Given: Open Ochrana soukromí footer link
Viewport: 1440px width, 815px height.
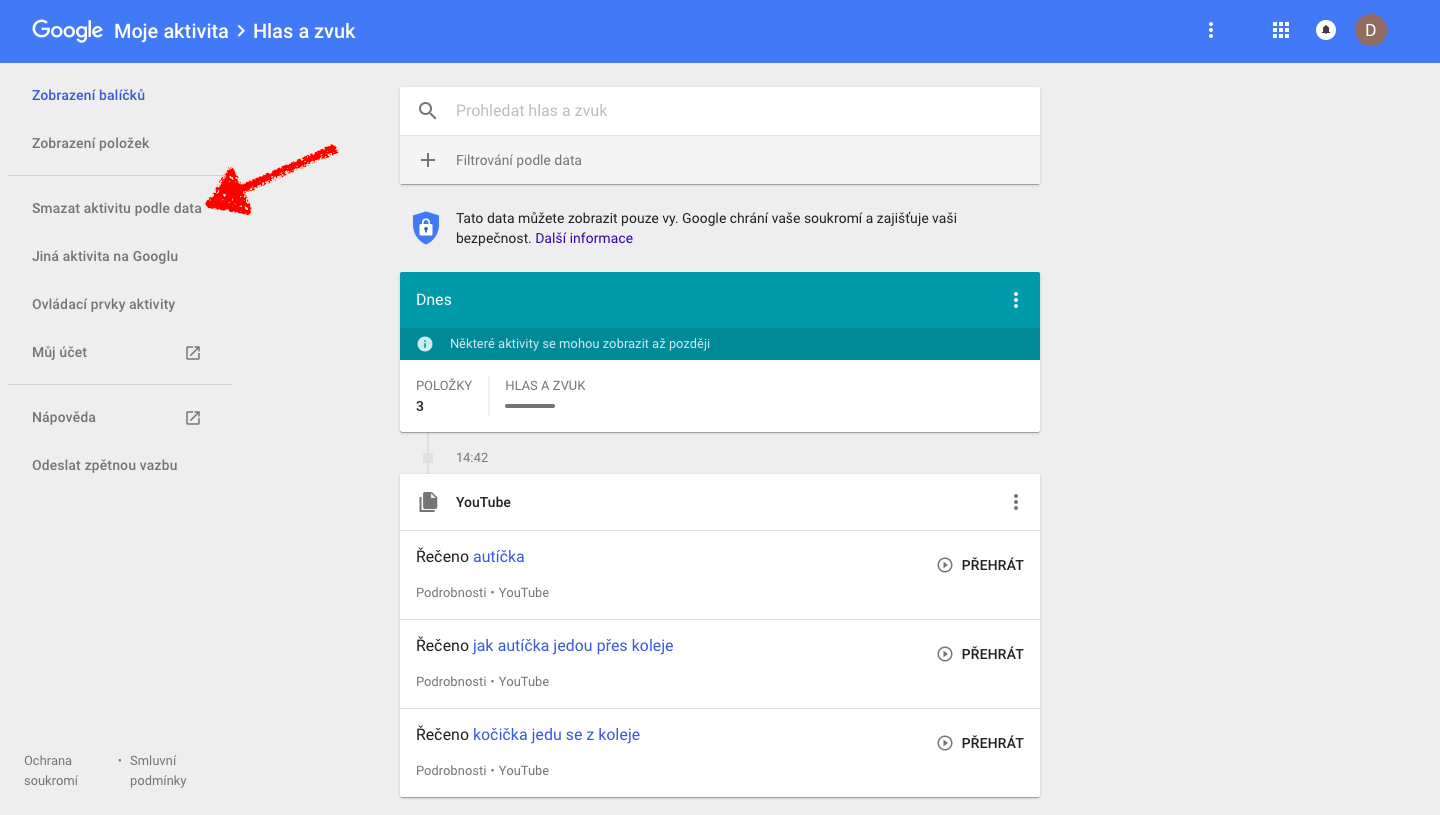Looking at the screenshot, I should click(x=51, y=770).
